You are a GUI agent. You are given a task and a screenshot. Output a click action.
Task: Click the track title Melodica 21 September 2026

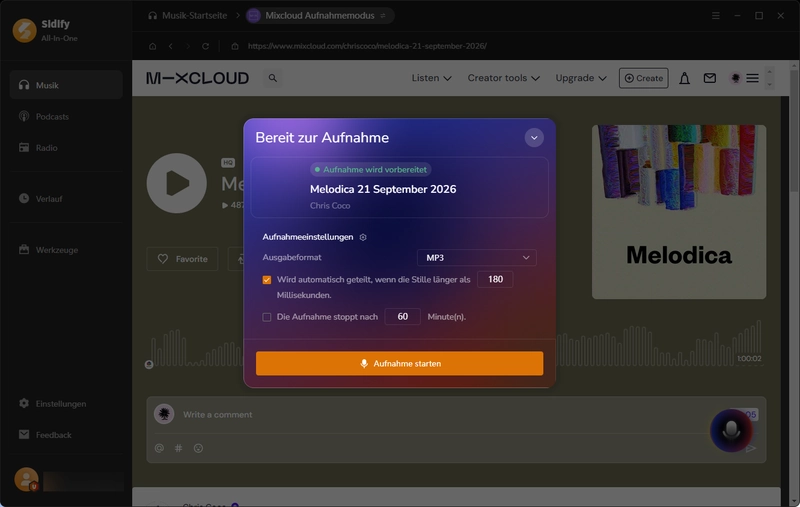click(x=383, y=189)
